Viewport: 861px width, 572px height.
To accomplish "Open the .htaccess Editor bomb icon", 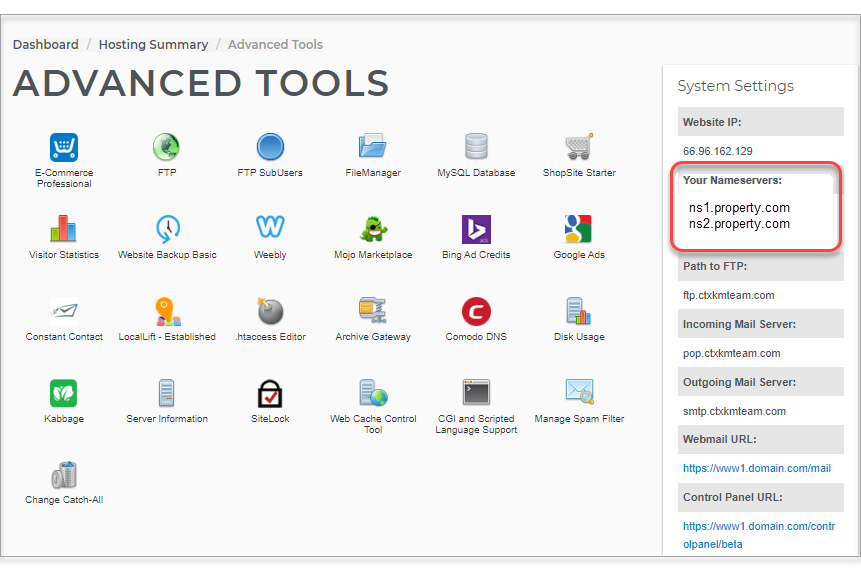I will click(x=270, y=311).
